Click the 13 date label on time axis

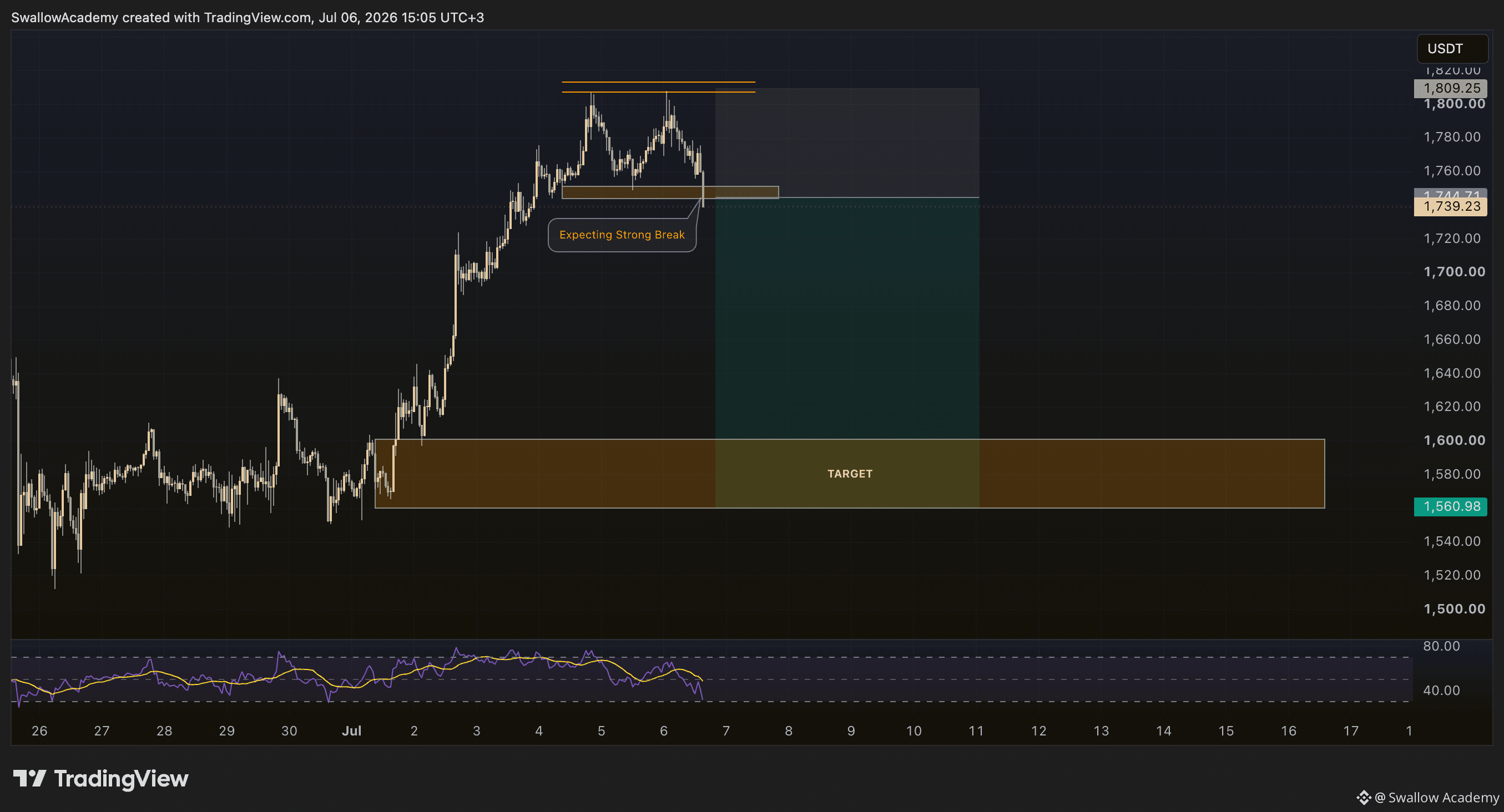1101,731
